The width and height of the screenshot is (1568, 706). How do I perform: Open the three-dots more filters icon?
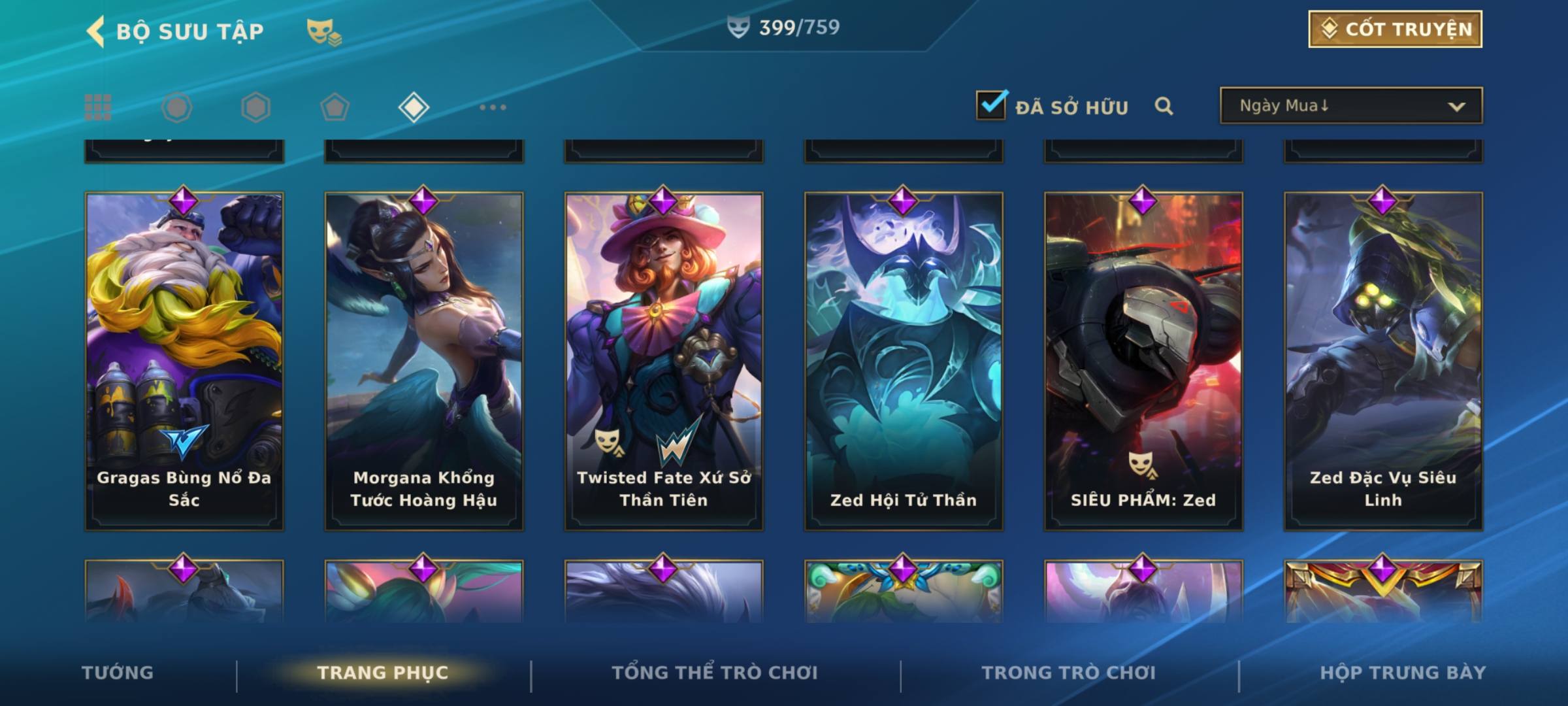coord(493,107)
